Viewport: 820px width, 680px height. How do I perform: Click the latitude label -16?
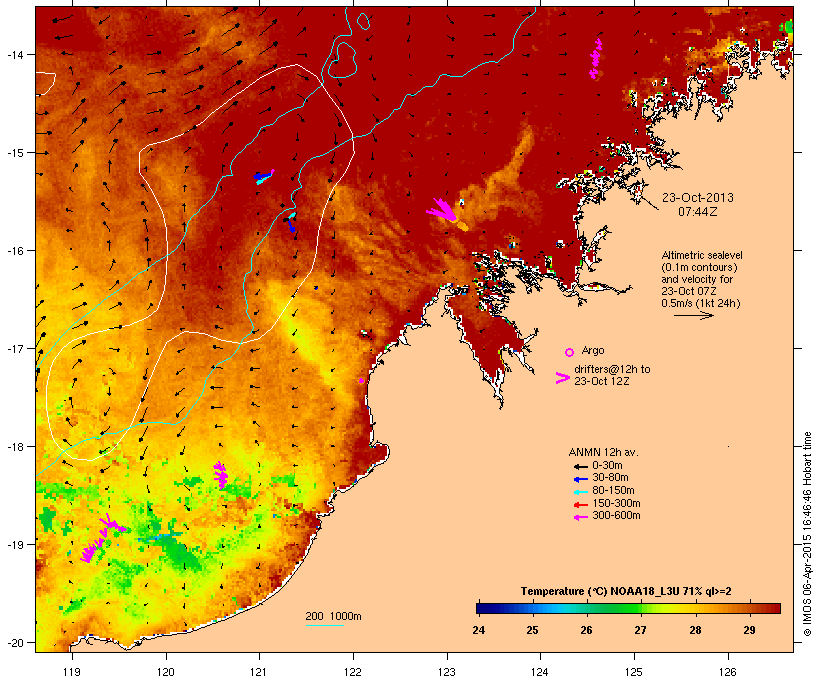tap(15, 251)
